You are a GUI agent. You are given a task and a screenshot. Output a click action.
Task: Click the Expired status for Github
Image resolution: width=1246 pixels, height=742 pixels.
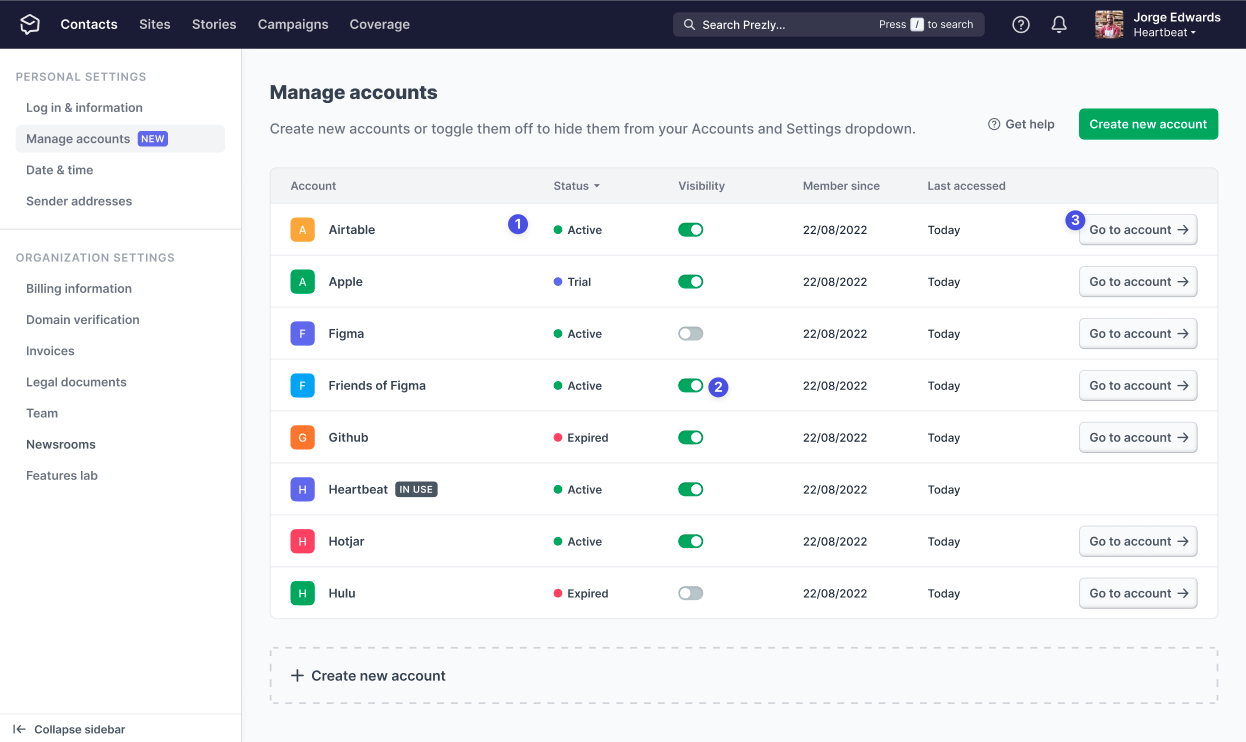581,438
